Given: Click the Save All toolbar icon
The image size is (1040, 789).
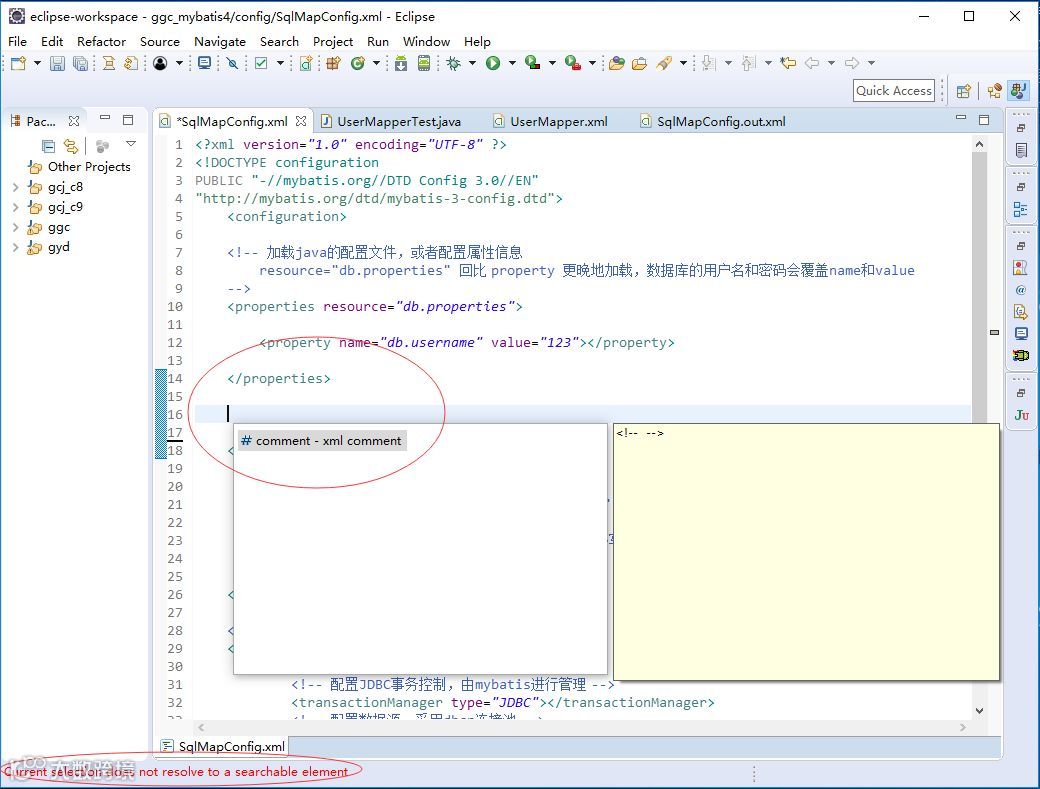Looking at the screenshot, I should (80, 63).
